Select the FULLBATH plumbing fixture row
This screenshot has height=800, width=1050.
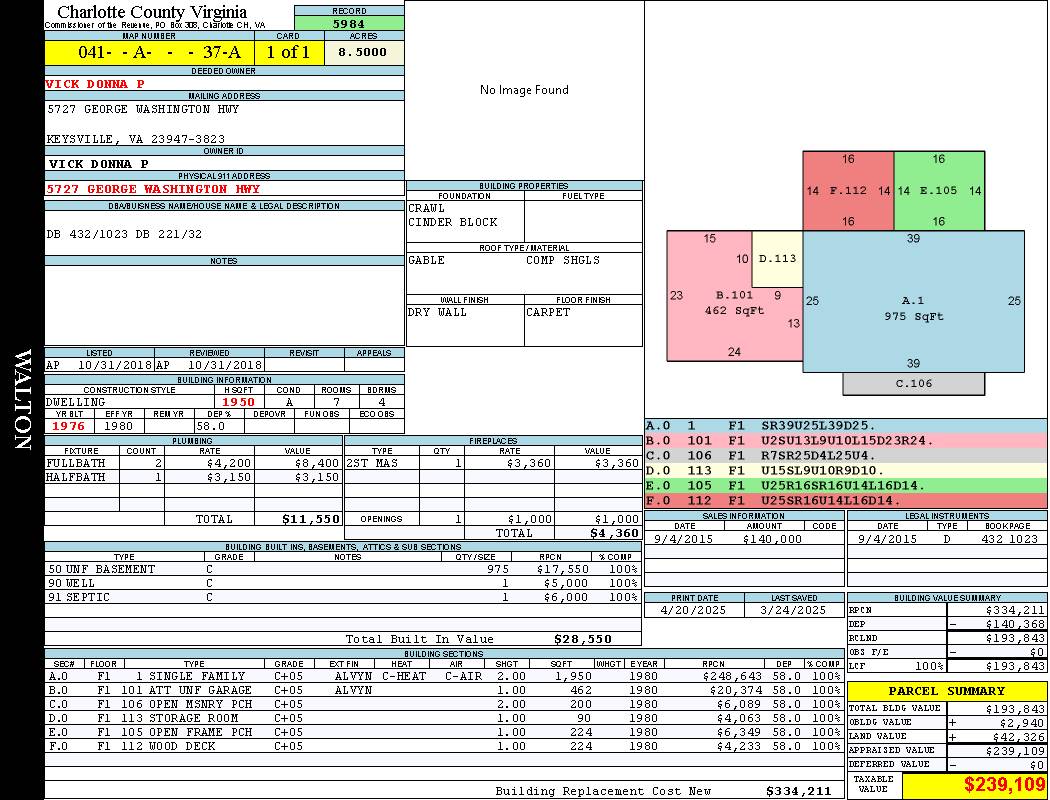click(x=194, y=463)
